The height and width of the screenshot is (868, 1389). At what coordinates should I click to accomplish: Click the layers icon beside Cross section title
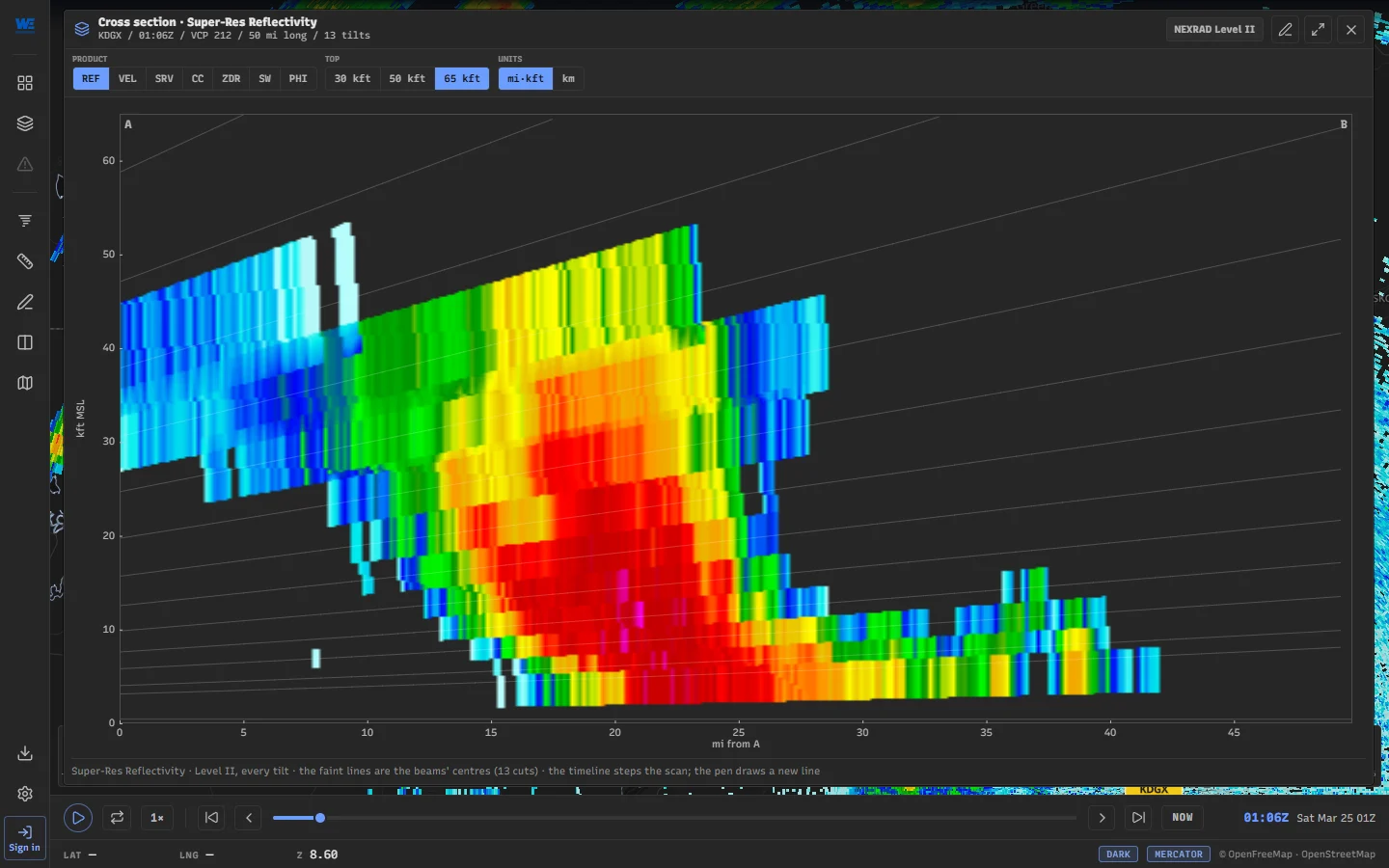pyautogui.click(x=82, y=29)
